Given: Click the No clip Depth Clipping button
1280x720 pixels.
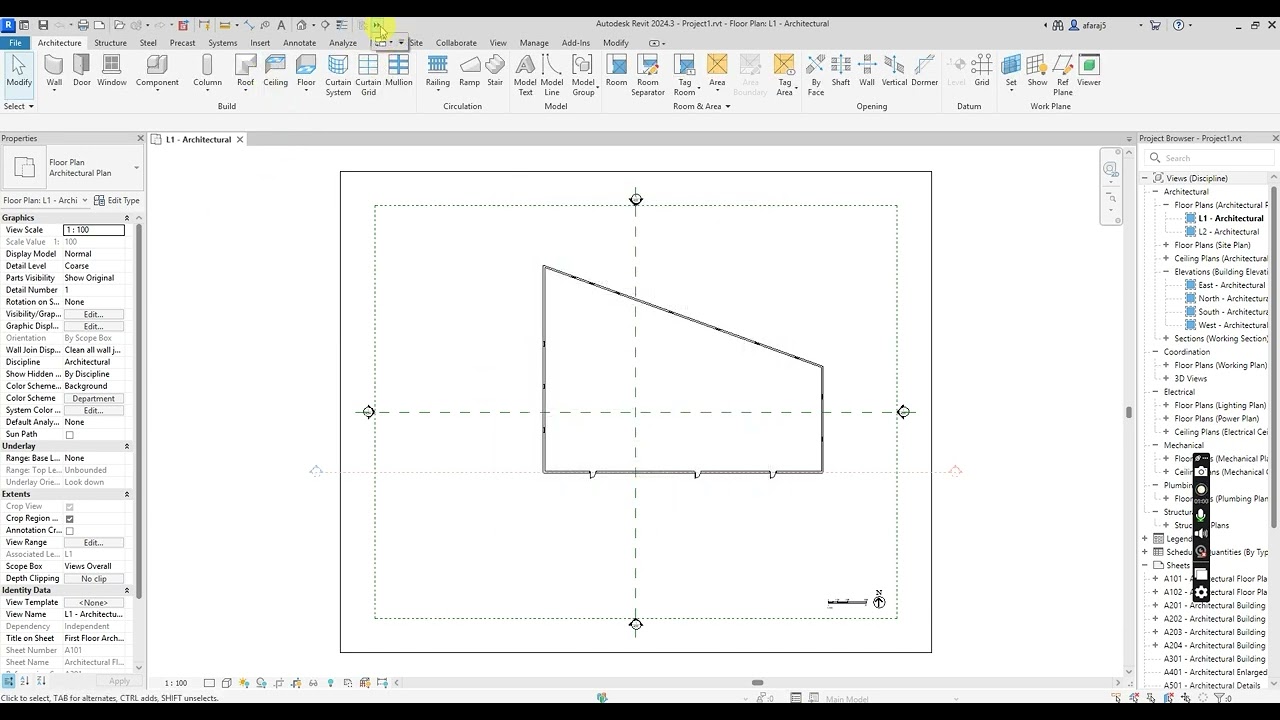Looking at the screenshot, I should coord(94,578).
